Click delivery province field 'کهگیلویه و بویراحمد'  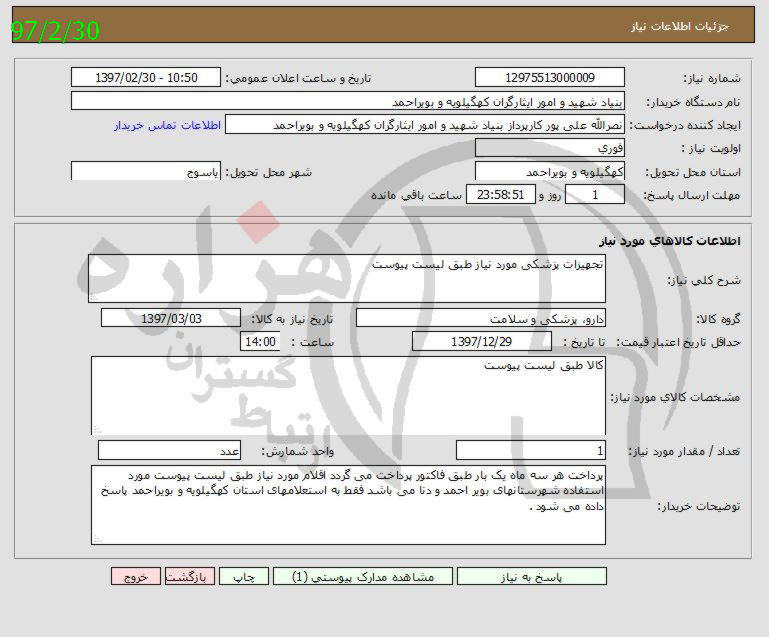click(550, 172)
